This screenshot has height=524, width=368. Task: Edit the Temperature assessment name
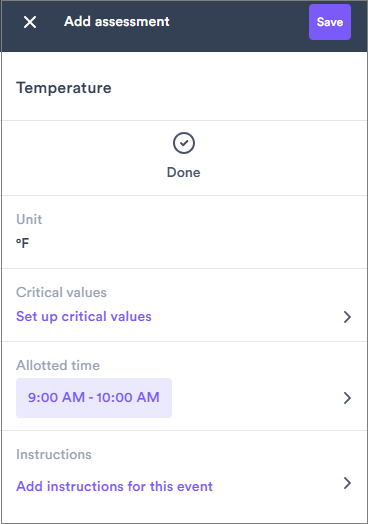pyautogui.click(x=64, y=88)
